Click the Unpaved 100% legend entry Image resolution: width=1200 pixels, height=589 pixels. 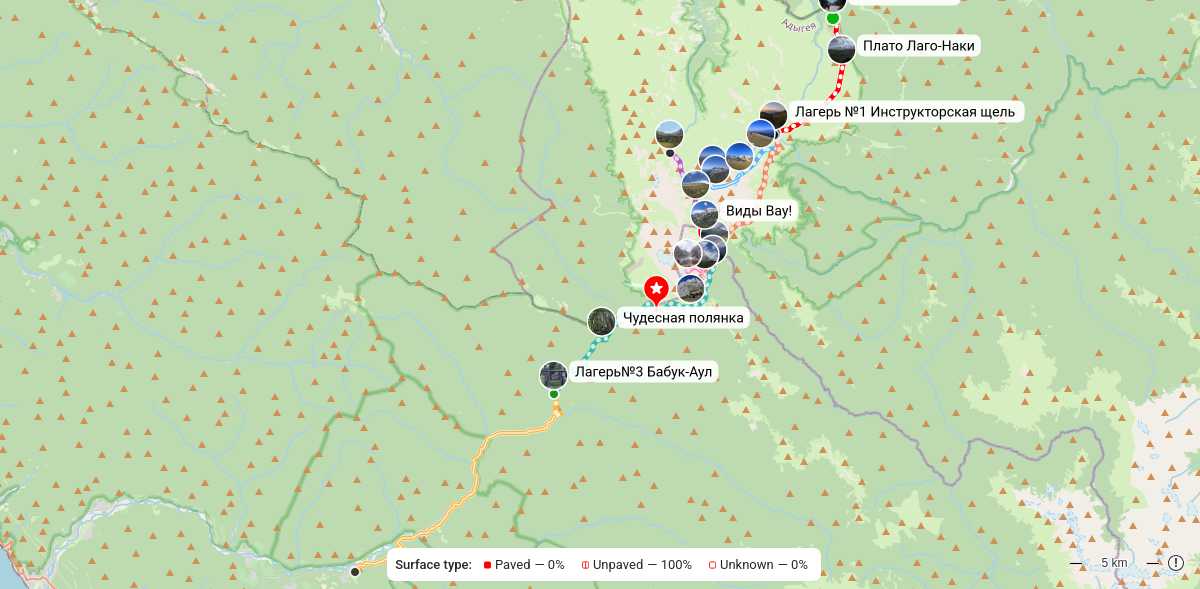coord(637,564)
